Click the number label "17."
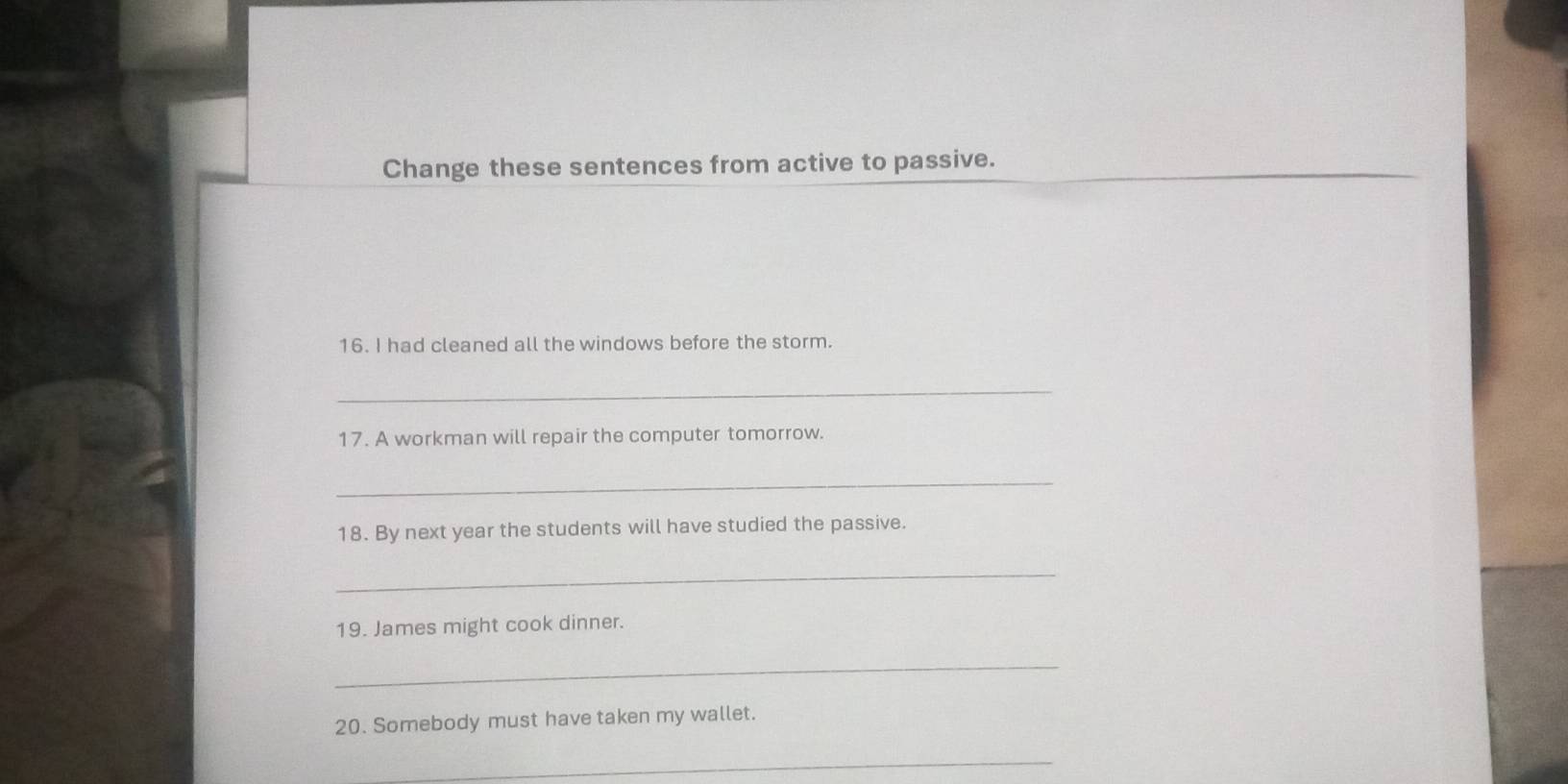This screenshot has width=1568, height=784. [x=354, y=439]
